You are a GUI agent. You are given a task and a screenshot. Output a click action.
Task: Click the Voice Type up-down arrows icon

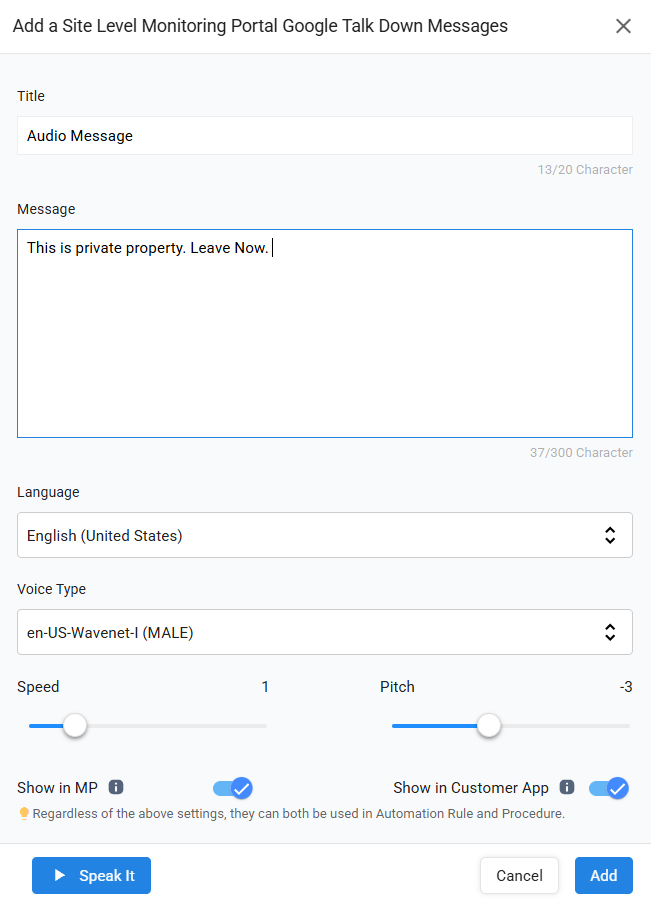610,632
